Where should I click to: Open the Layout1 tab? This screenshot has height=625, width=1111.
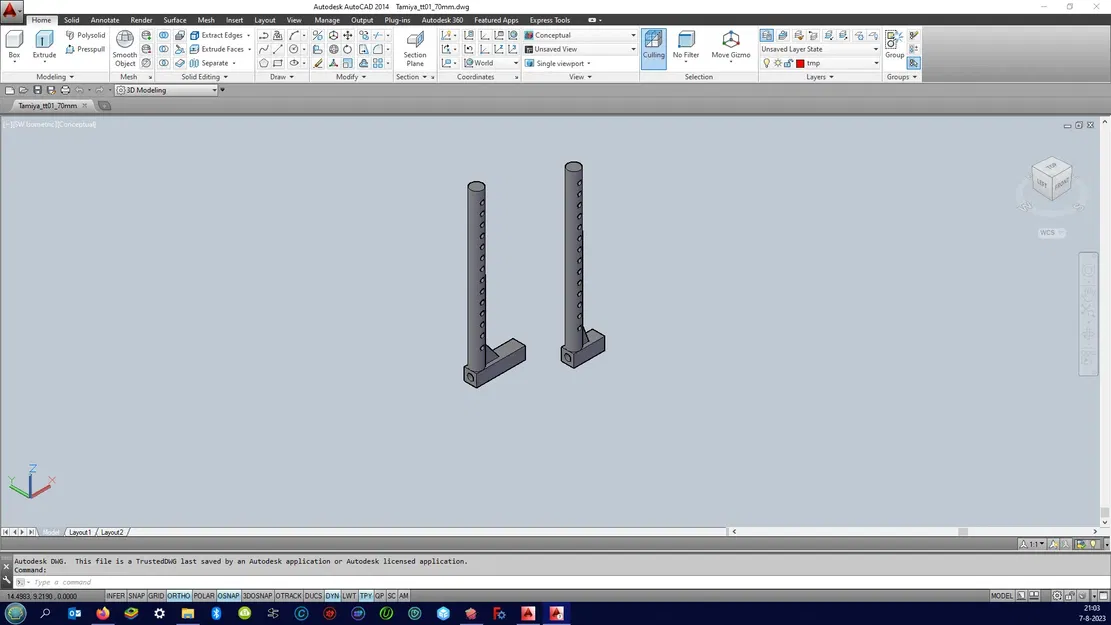(x=80, y=532)
